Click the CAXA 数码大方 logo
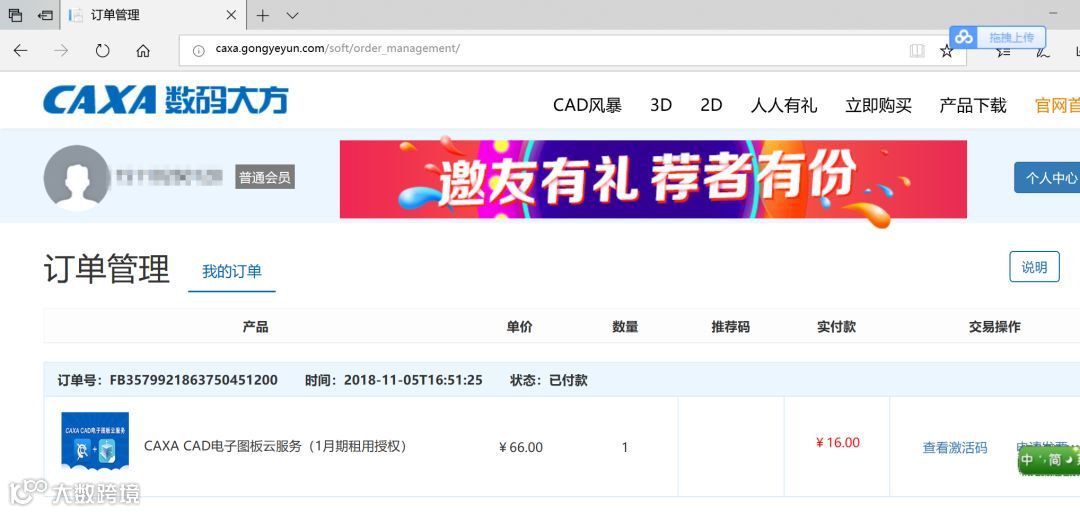This screenshot has height=513, width=1080. coord(165,101)
